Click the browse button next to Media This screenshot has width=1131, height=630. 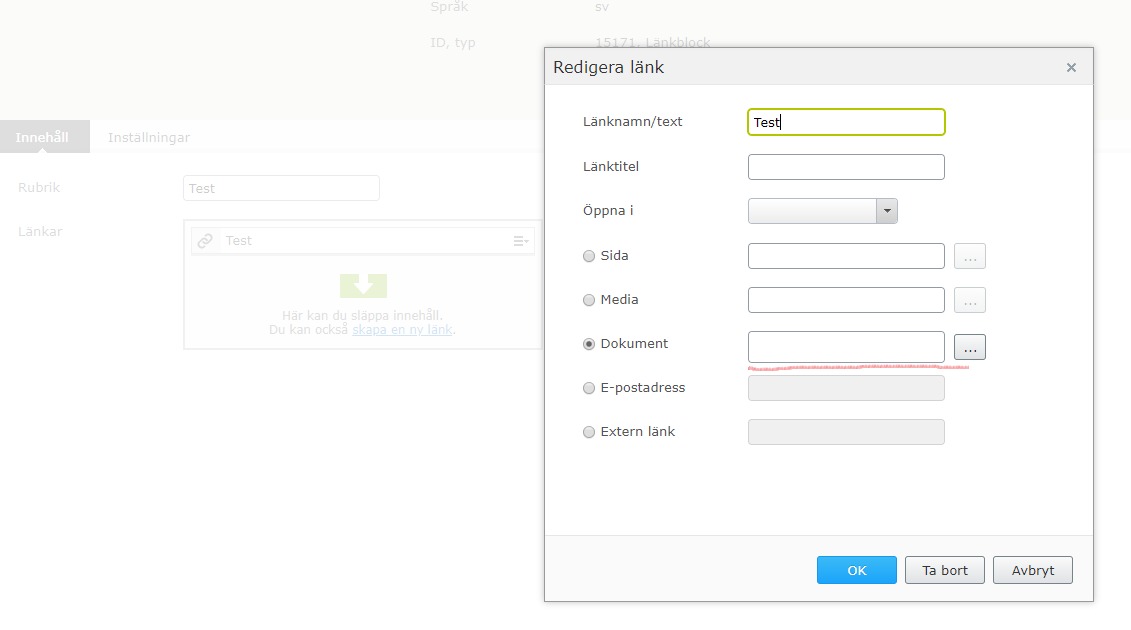[x=970, y=300]
